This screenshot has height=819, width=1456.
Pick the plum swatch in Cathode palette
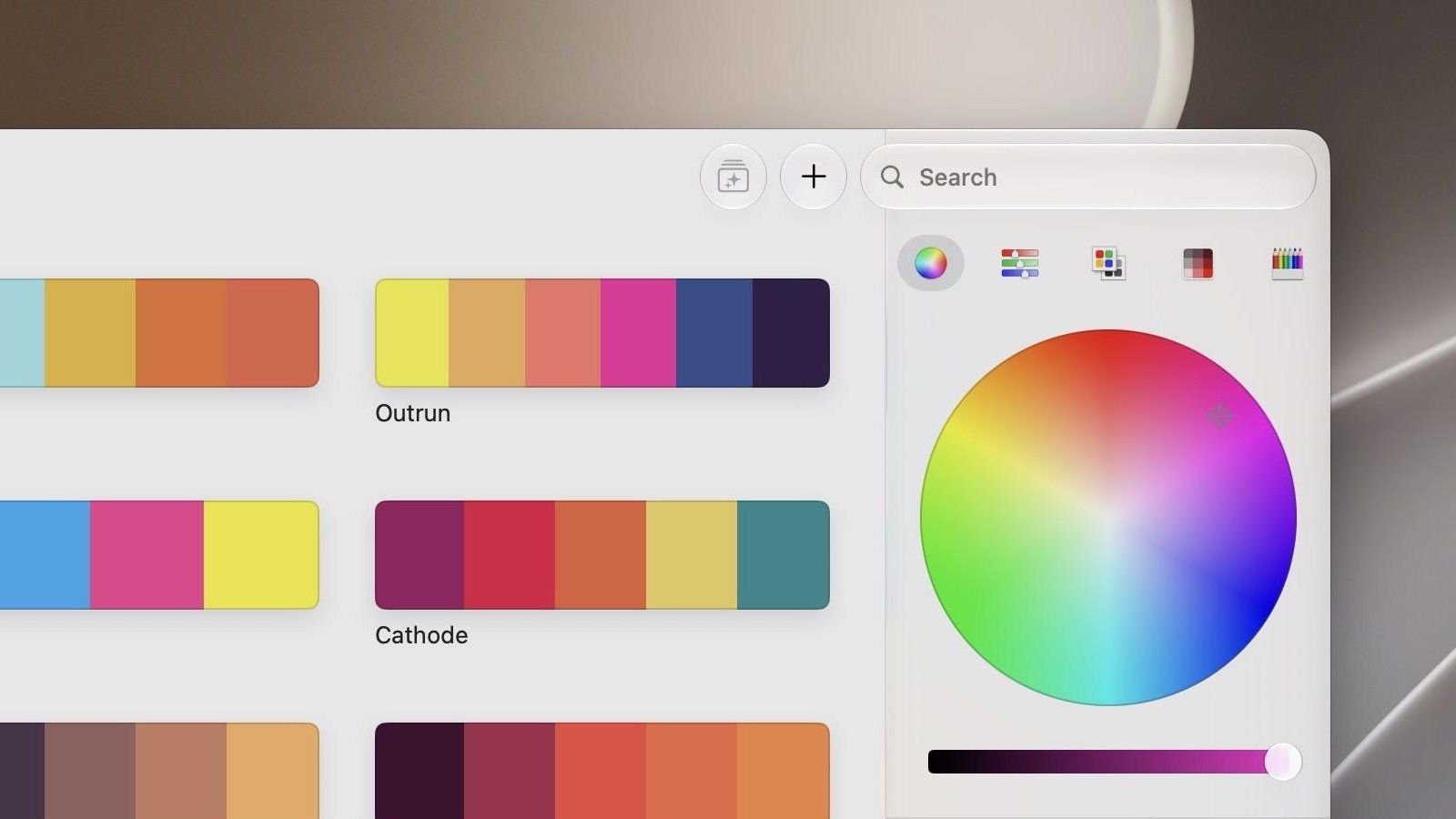[420, 555]
